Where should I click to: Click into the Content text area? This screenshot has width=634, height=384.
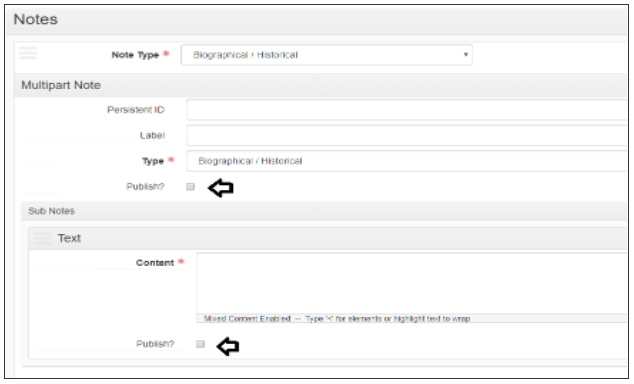pos(412,283)
